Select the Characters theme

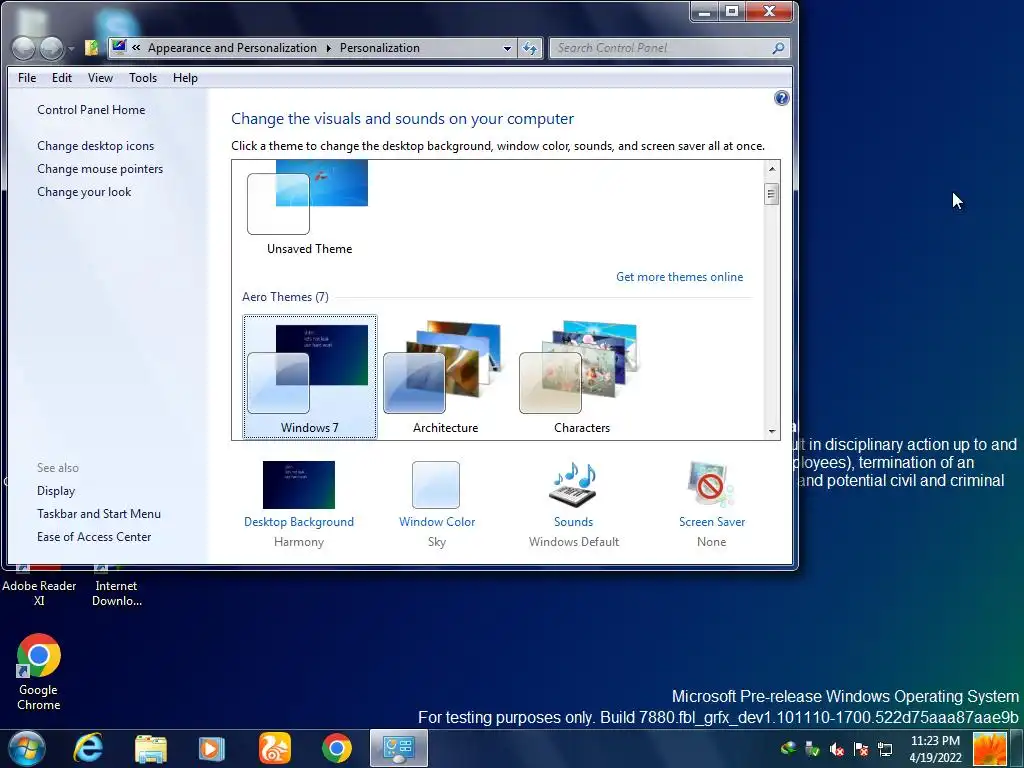point(581,377)
